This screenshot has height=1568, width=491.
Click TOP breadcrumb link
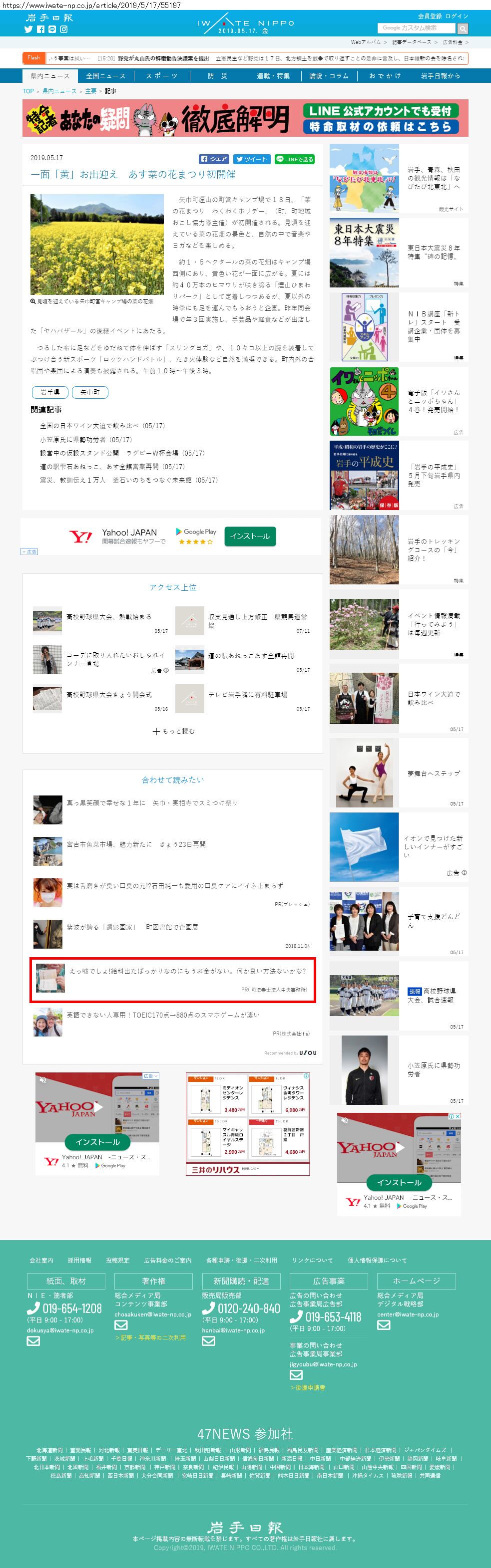tap(28, 91)
